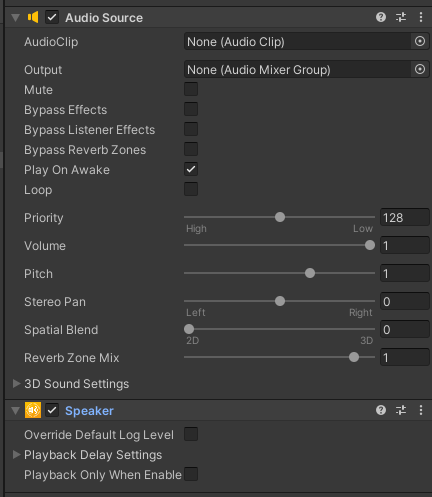This screenshot has width=432, height=497.
Task: Uncheck Play On Awake
Action: (x=191, y=169)
